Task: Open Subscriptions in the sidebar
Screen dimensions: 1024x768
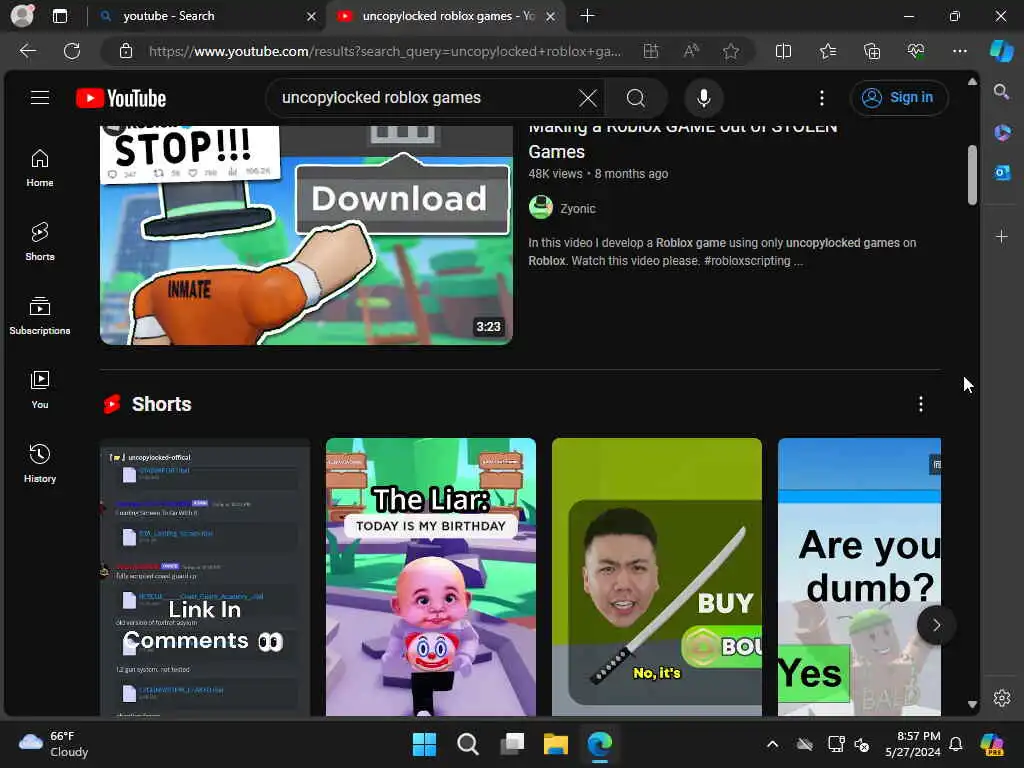Action: tap(40, 315)
